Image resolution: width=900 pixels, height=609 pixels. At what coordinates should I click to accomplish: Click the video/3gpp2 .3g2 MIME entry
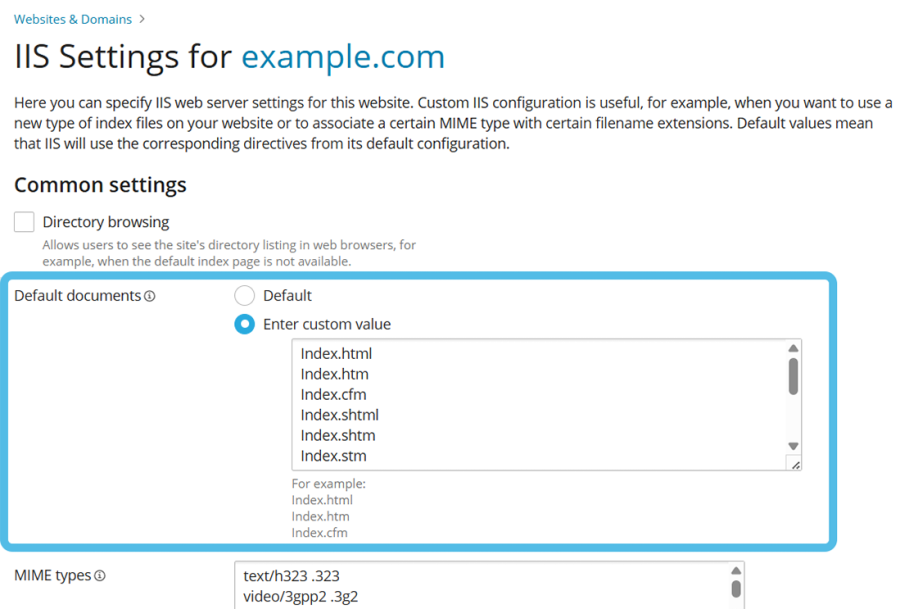point(301,597)
